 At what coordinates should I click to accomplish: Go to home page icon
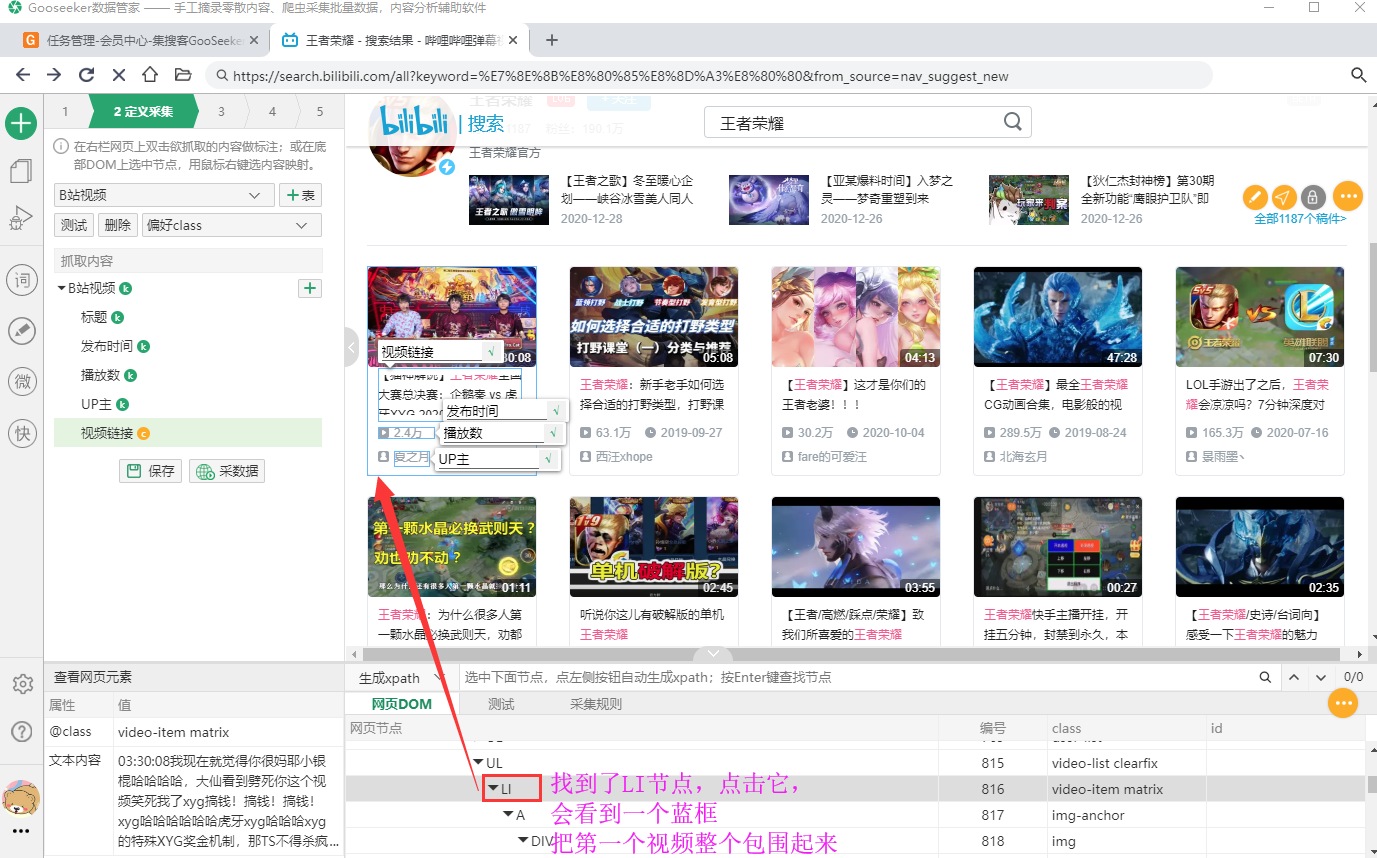click(x=150, y=75)
